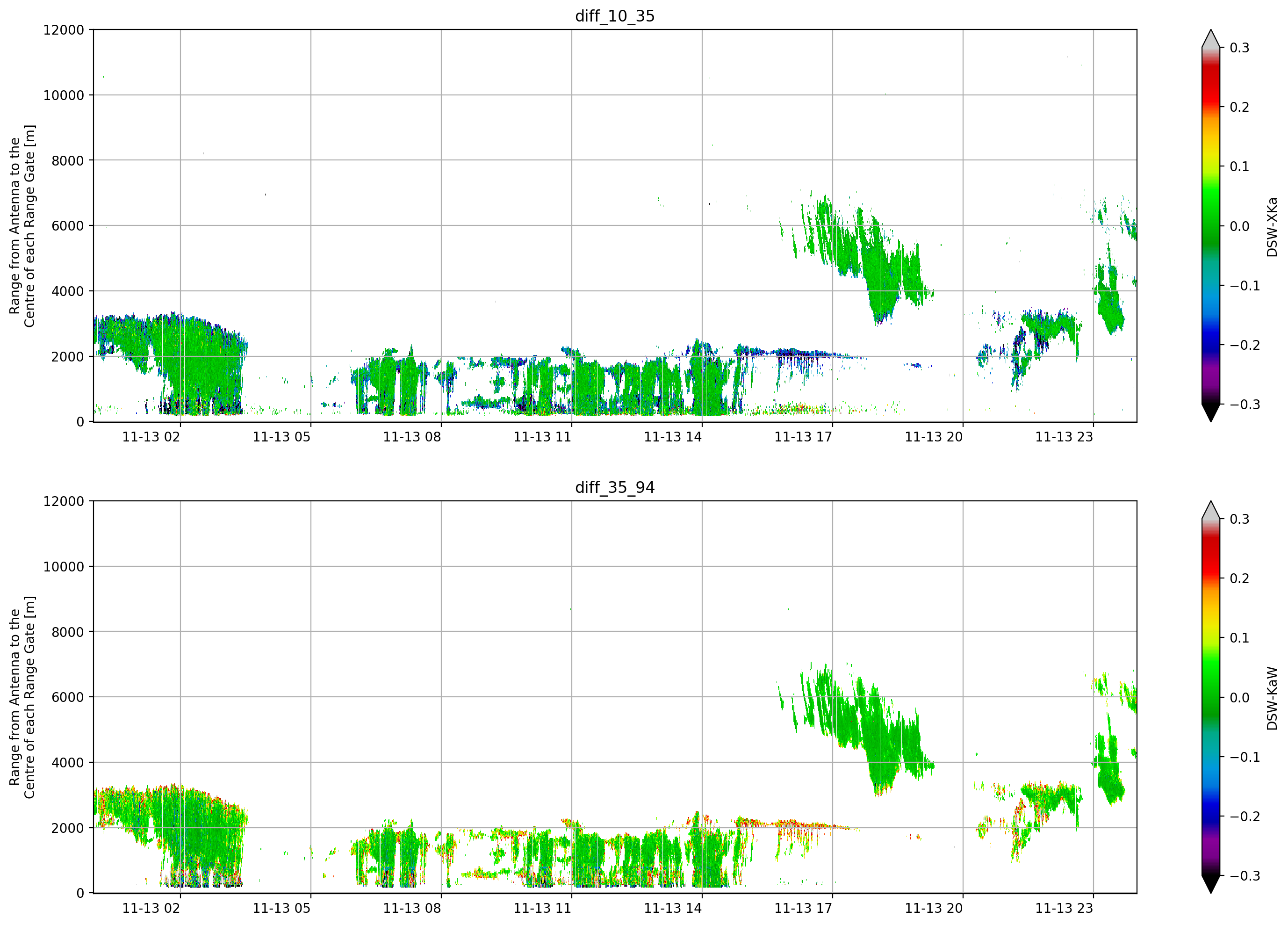Click the y-axis label of the diff_35_94 plot
Viewport: 1288px width, 925px height.
(x=22, y=697)
